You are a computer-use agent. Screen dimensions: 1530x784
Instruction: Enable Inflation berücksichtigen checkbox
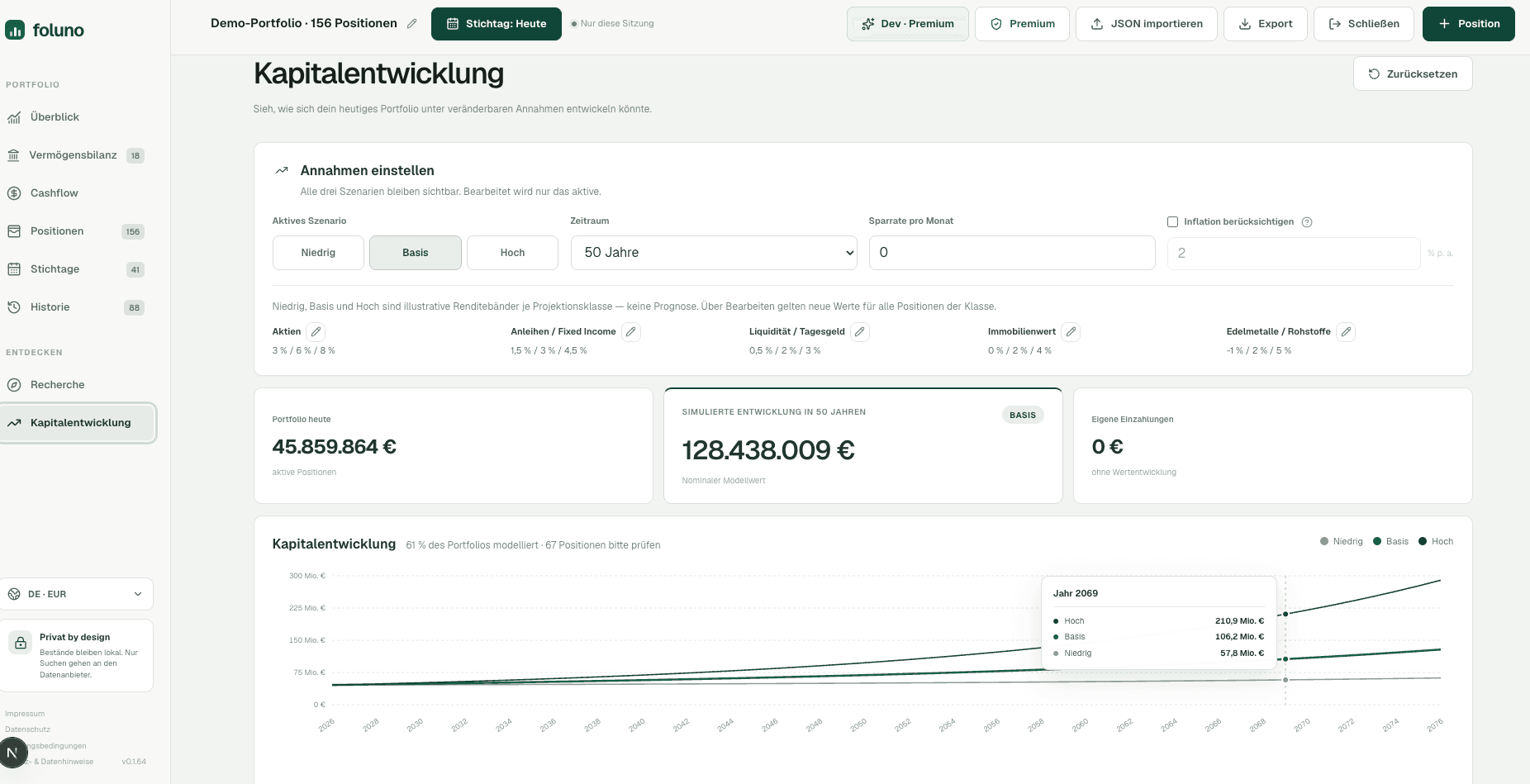tap(1172, 222)
